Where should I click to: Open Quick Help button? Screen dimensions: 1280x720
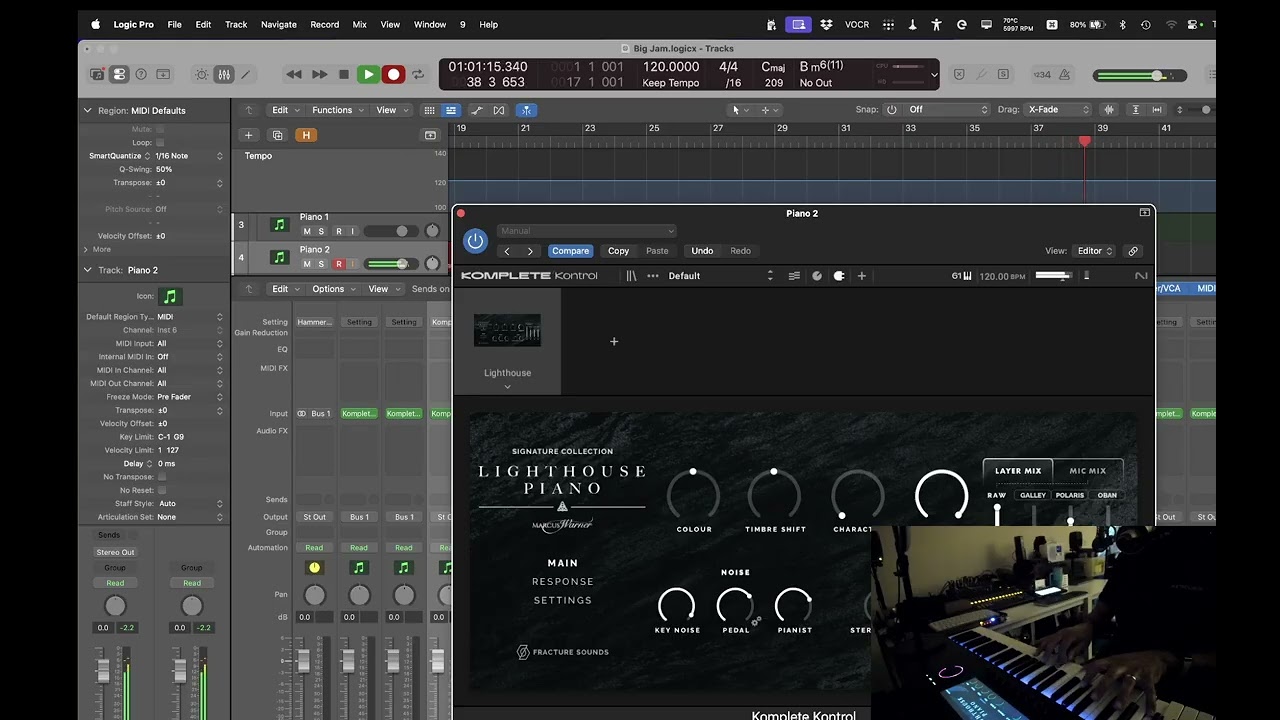[x=141, y=74]
